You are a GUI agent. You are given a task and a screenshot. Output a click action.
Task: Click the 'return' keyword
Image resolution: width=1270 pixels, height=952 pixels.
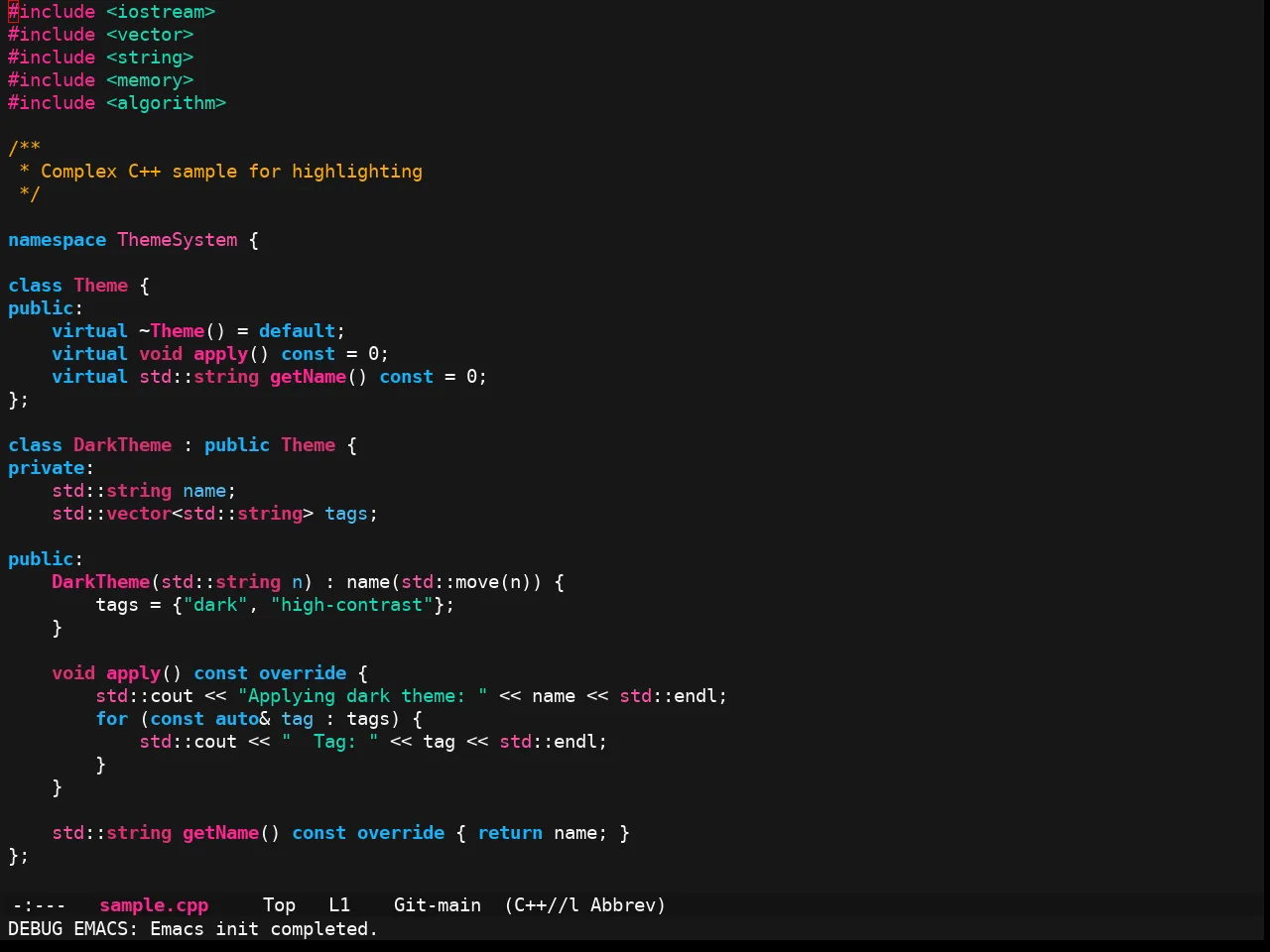510,833
